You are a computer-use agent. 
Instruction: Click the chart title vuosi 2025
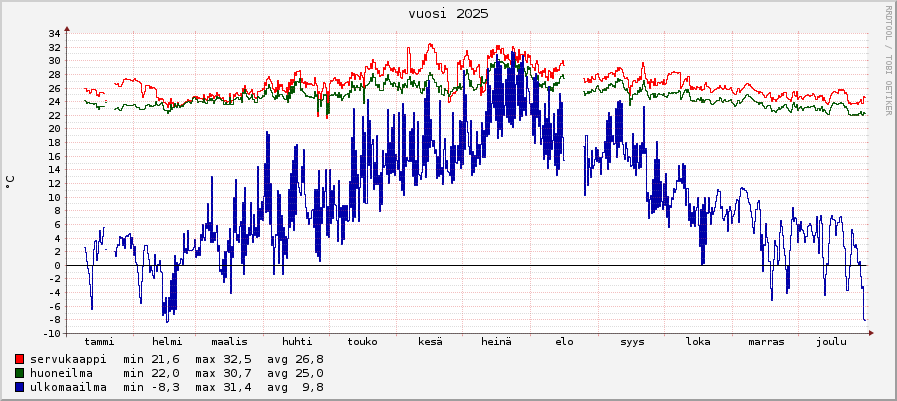(448, 14)
